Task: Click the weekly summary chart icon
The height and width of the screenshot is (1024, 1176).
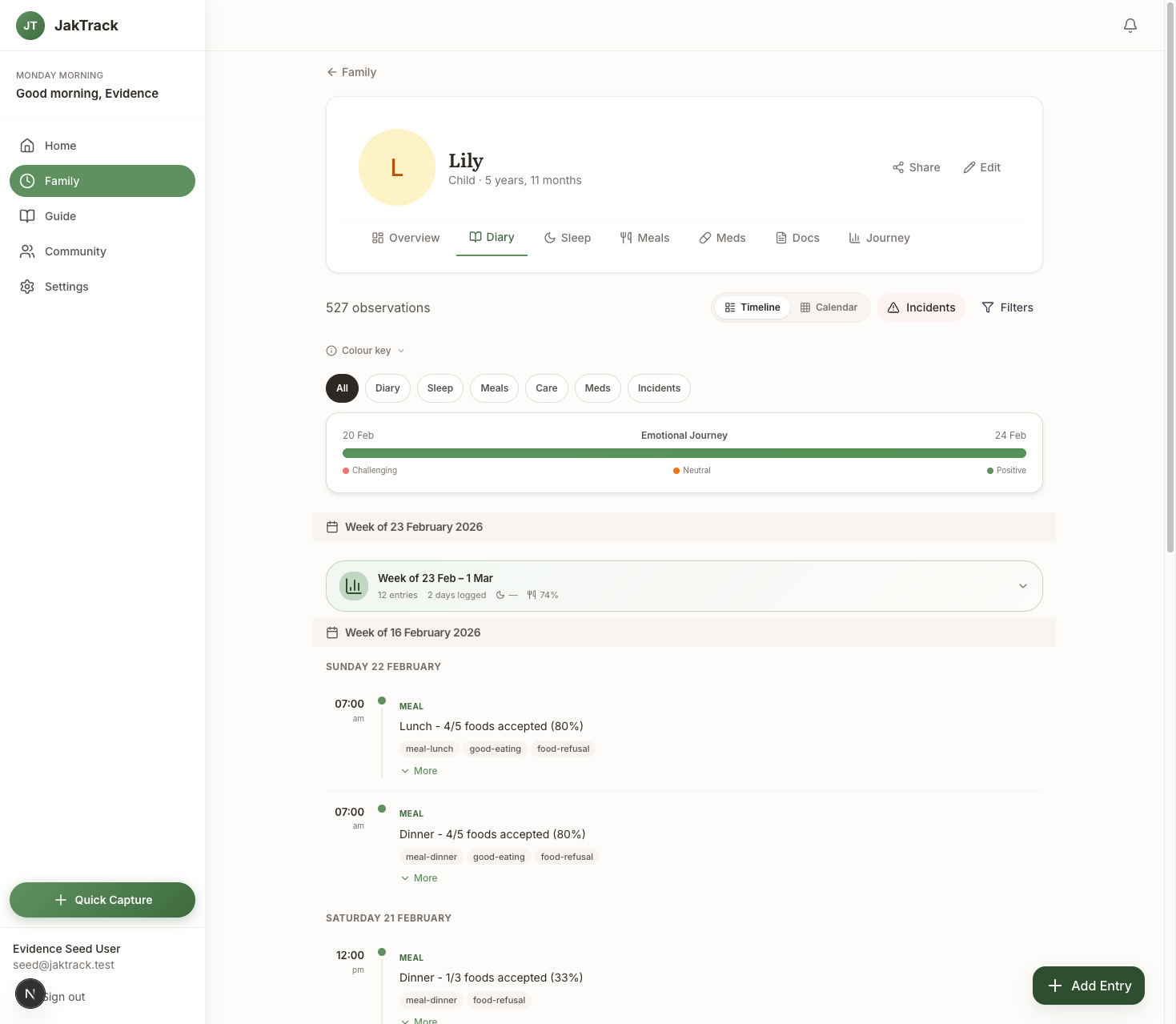Action: click(353, 586)
